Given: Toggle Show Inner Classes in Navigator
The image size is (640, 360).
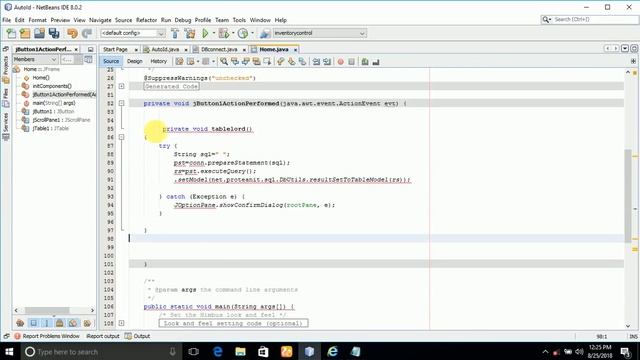Looking at the screenshot, I should (x=73, y=323).
